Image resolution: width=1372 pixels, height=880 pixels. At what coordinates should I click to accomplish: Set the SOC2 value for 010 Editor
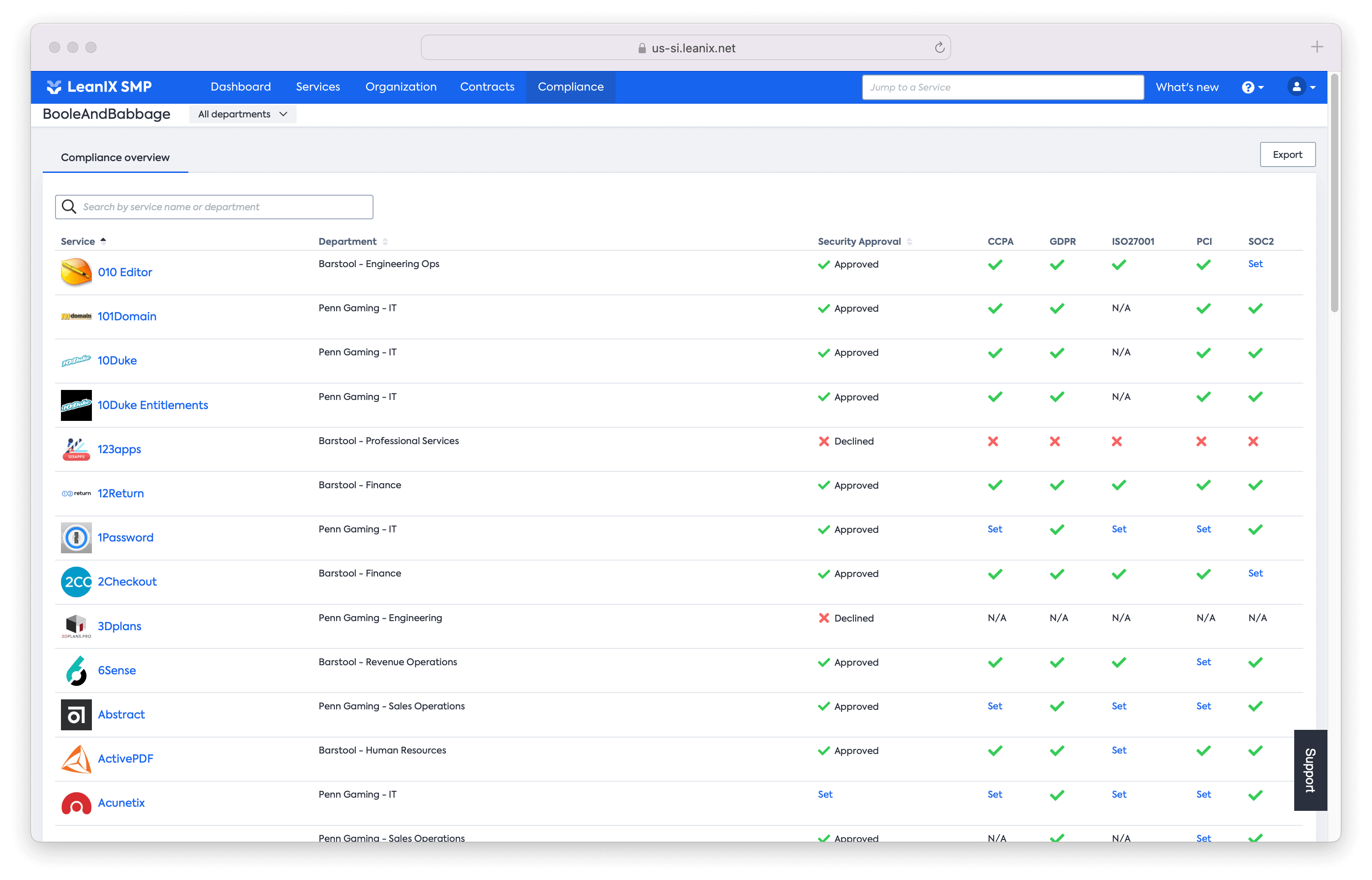point(1255,264)
